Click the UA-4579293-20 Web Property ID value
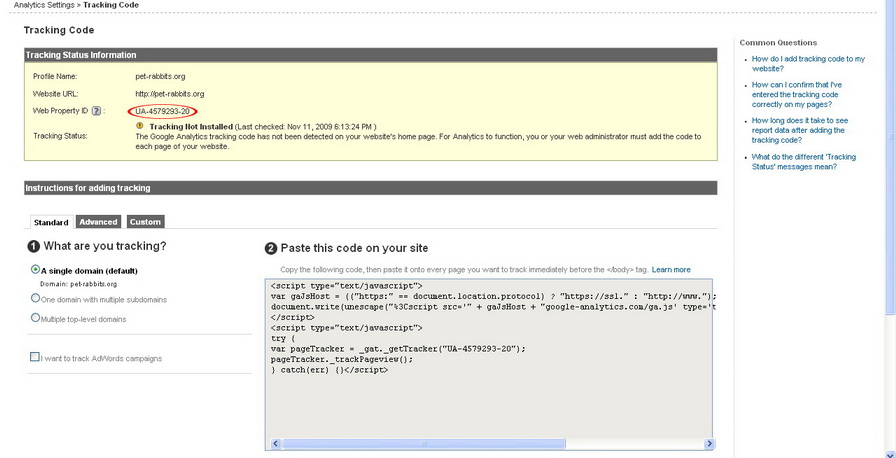This screenshot has height=458, width=896. 162,111
